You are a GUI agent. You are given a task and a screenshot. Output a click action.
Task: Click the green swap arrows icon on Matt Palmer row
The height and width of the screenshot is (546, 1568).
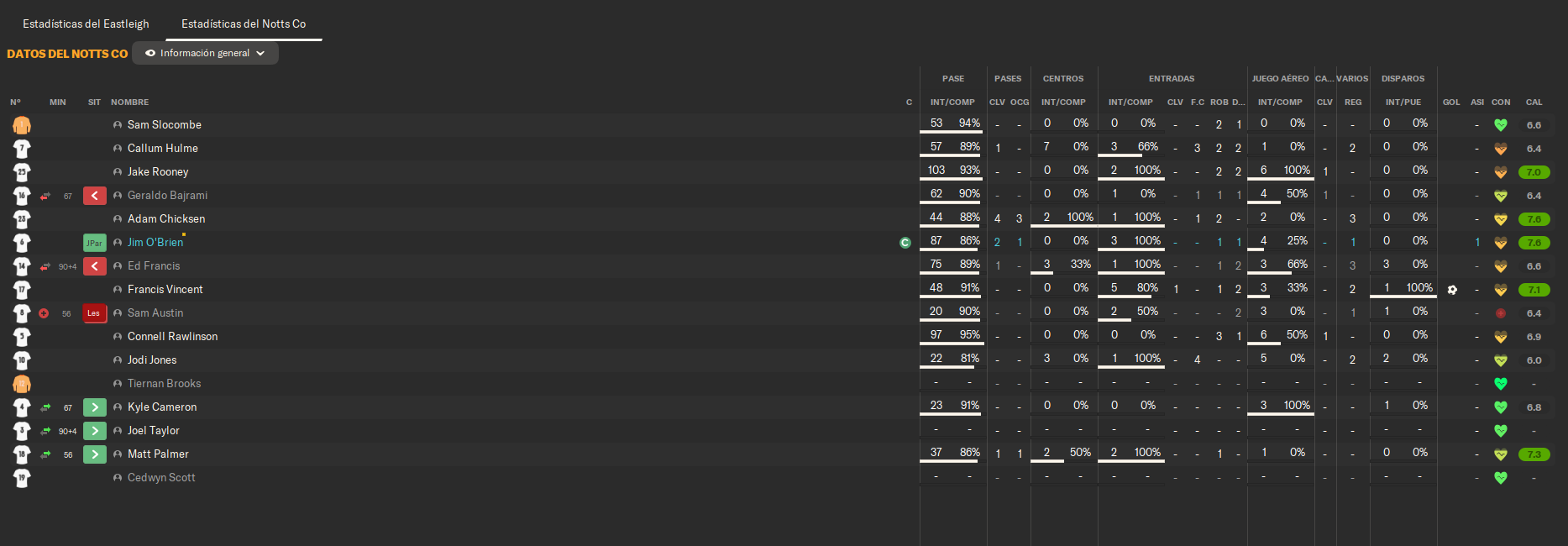(45, 454)
